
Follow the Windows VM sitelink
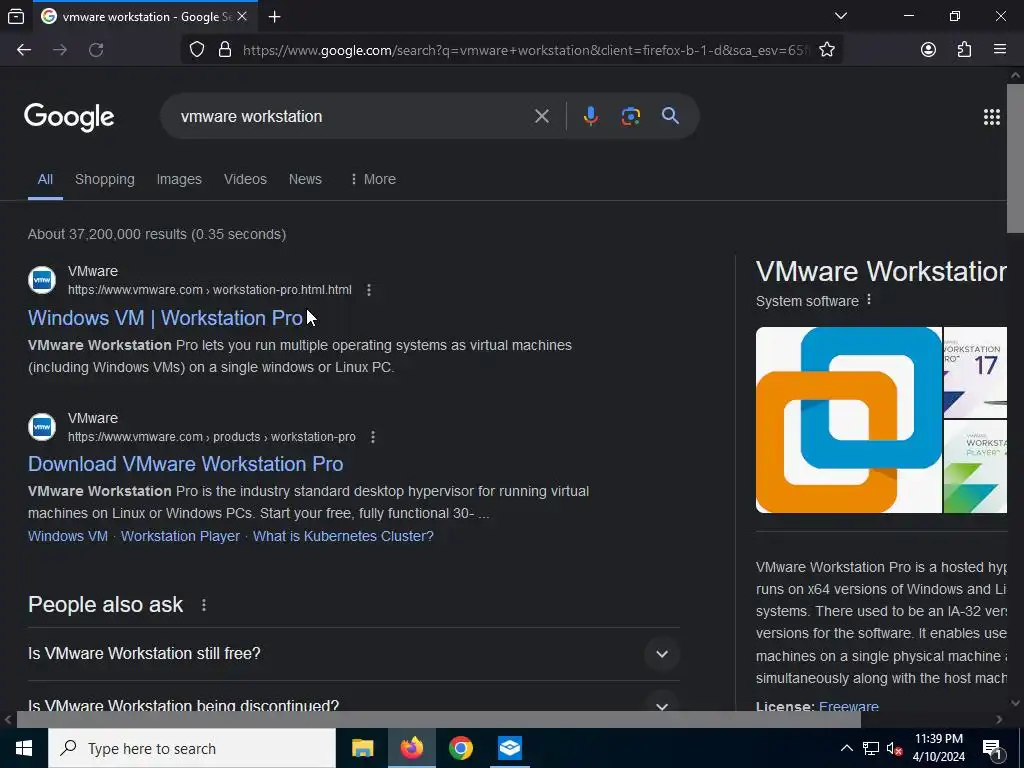(x=68, y=536)
